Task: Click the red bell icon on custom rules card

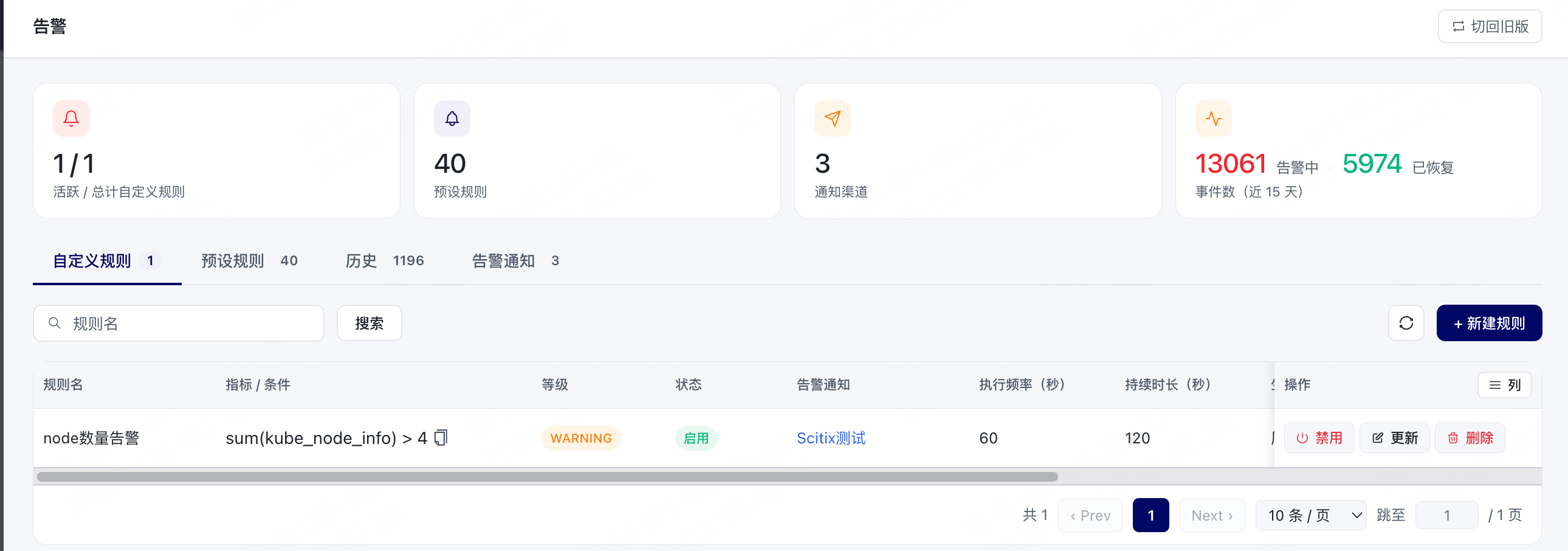Action: 71,118
